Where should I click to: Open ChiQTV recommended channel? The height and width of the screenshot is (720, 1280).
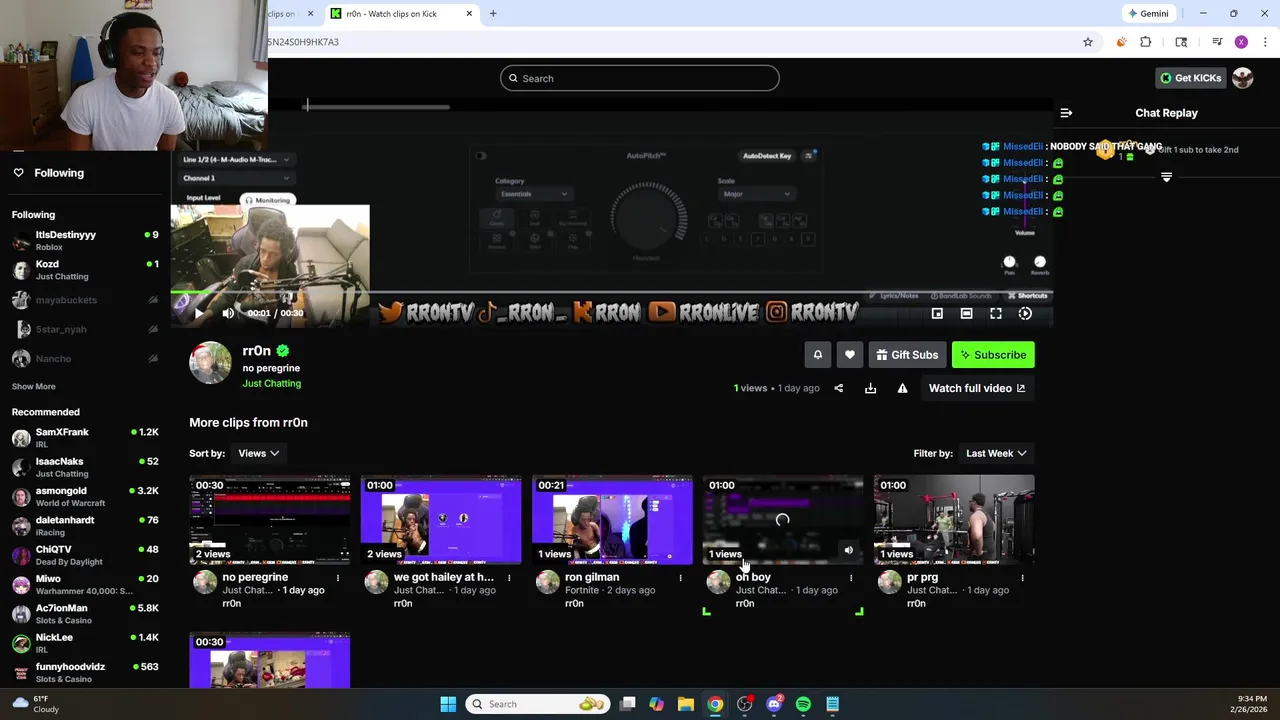pyautogui.click(x=85, y=555)
